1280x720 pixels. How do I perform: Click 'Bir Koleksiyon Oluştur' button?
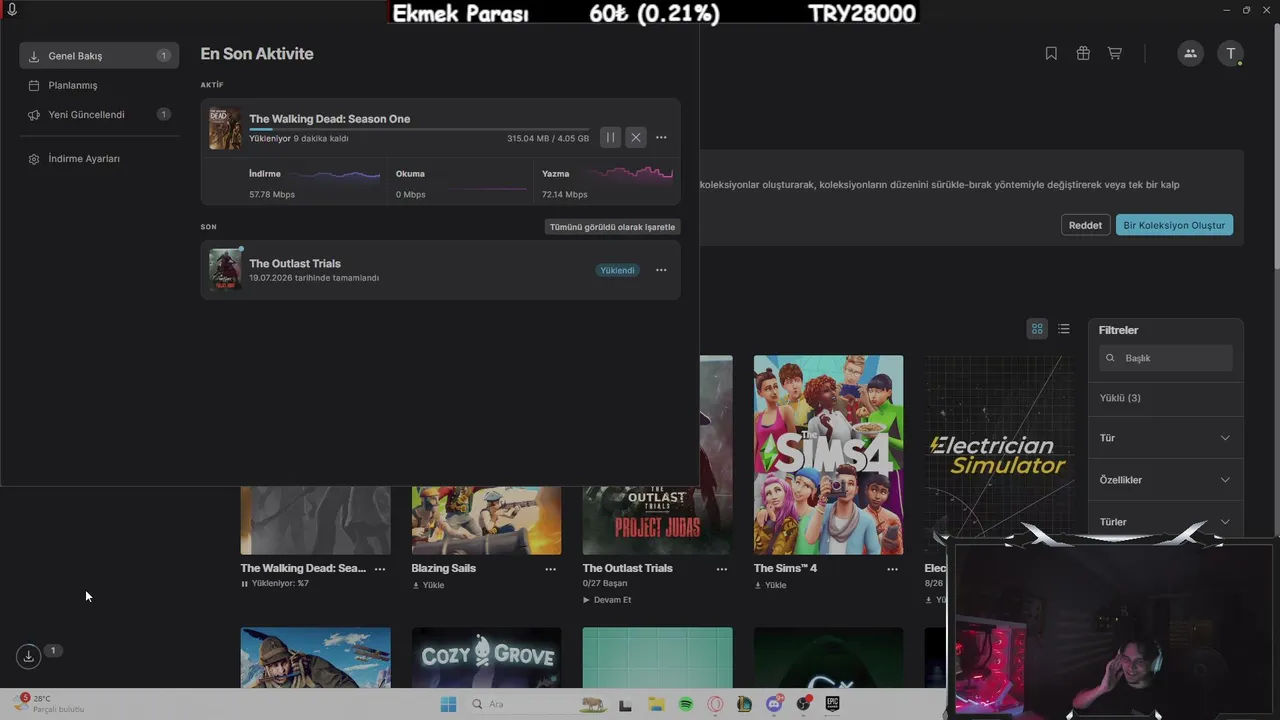pyautogui.click(x=1174, y=225)
